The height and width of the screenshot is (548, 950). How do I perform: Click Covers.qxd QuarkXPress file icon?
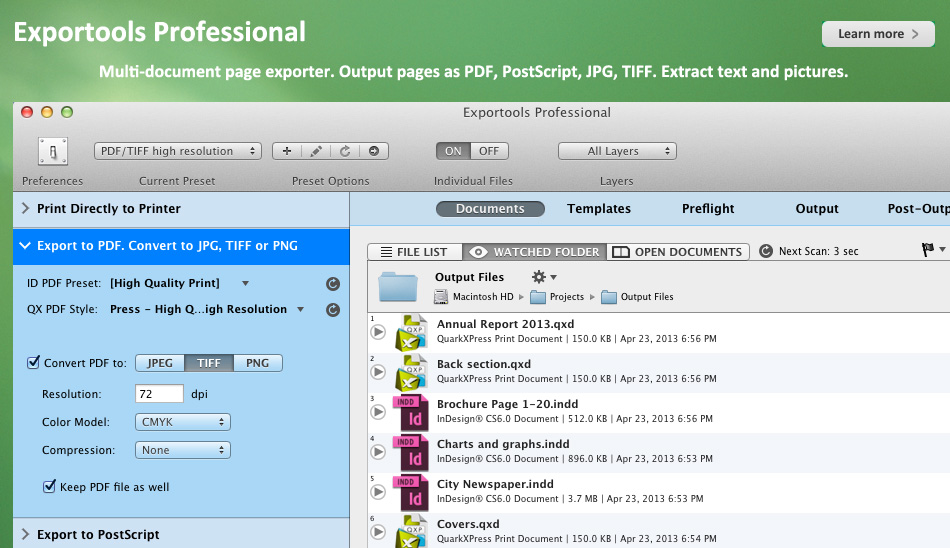coord(411,532)
